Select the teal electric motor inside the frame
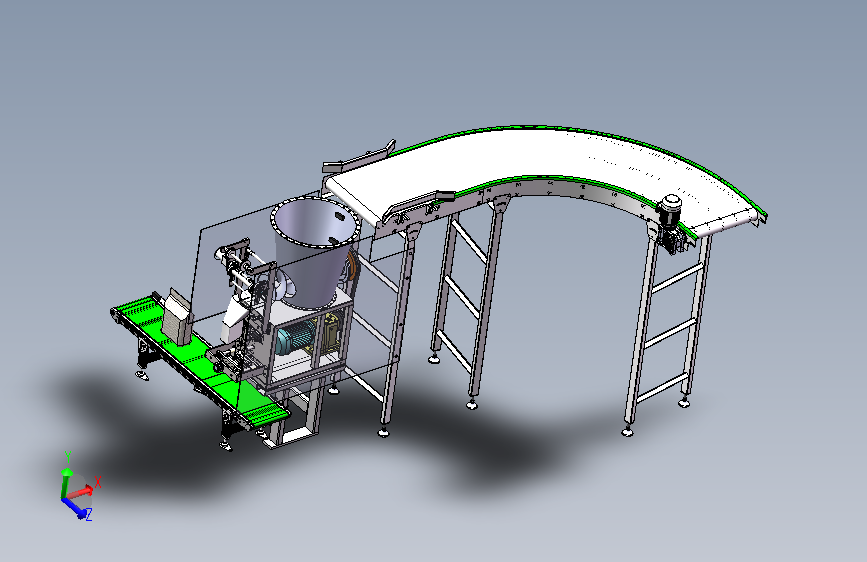 [295, 337]
